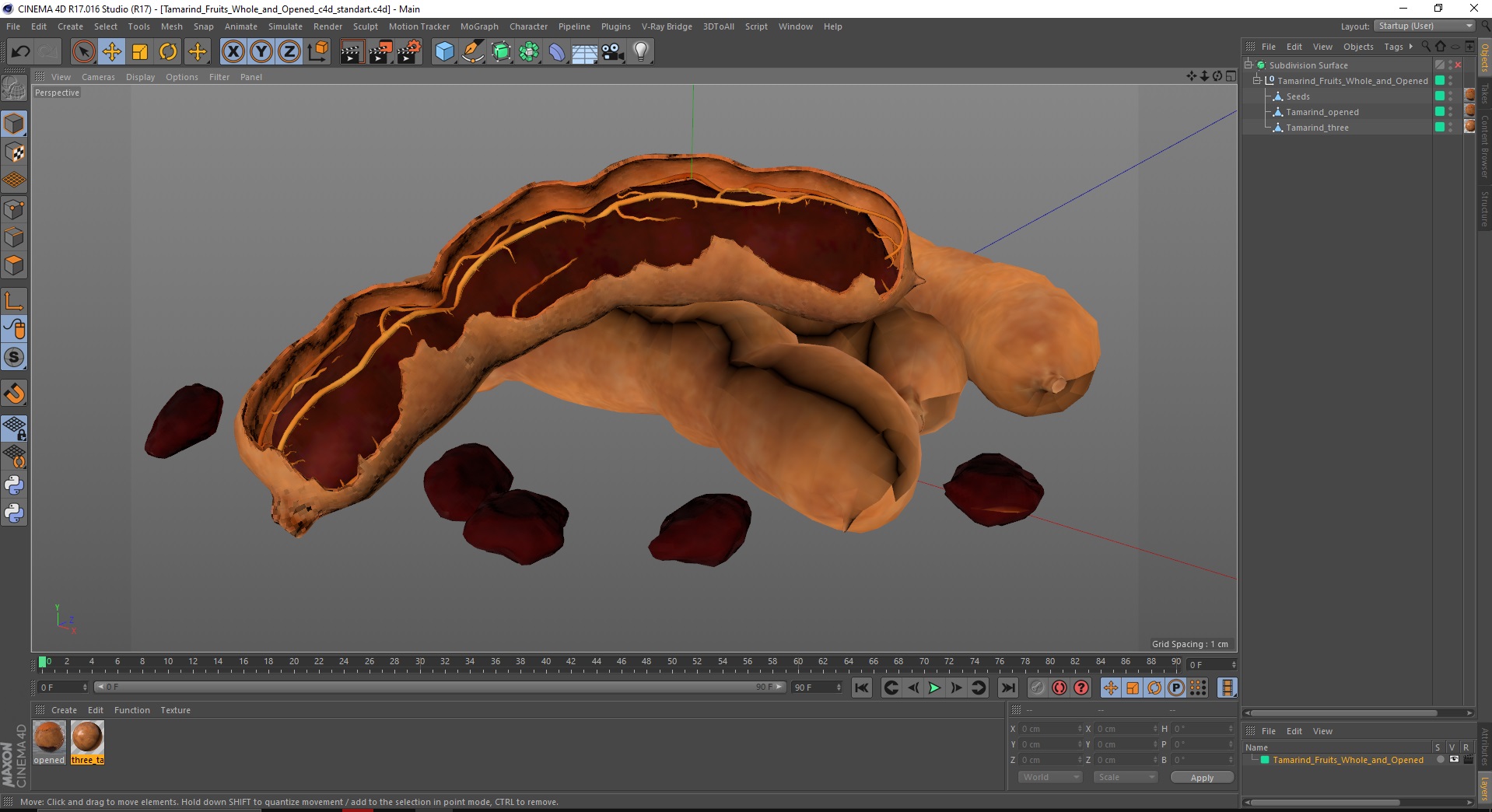Open the viewport Display menu
This screenshot has width=1492, height=812.
tap(140, 77)
